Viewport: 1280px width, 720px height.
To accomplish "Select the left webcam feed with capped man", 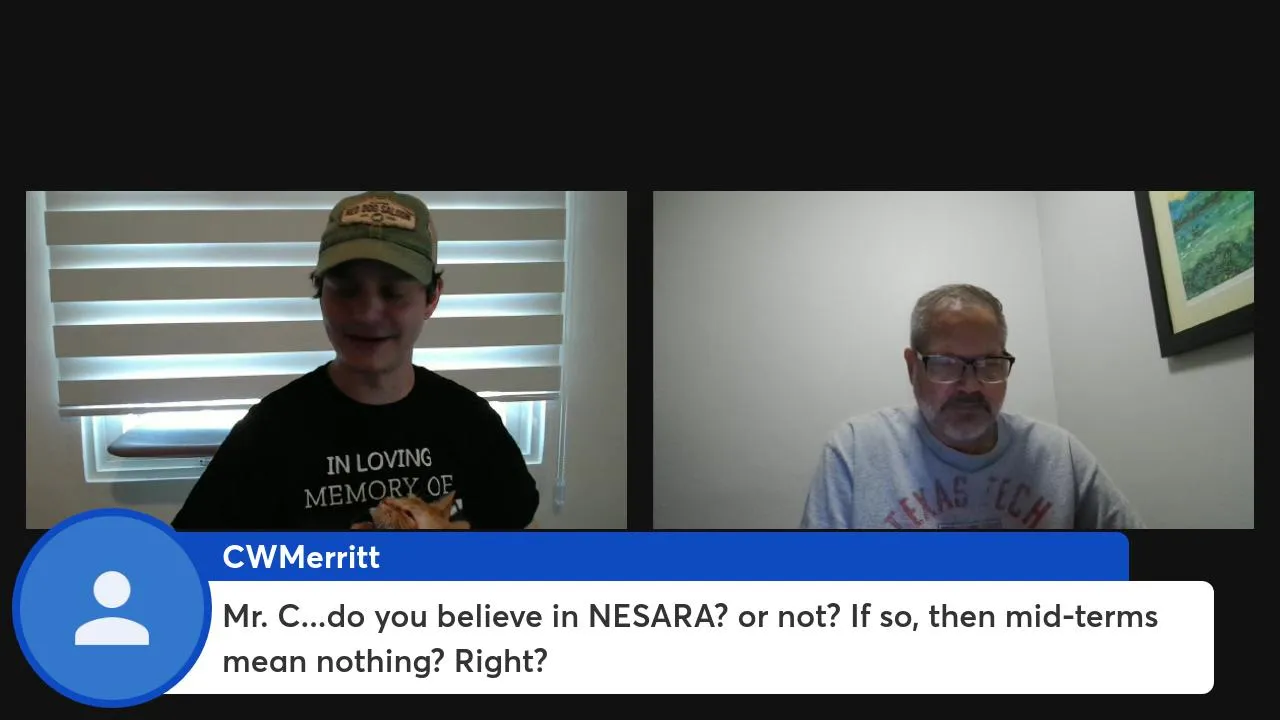I will point(326,360).
